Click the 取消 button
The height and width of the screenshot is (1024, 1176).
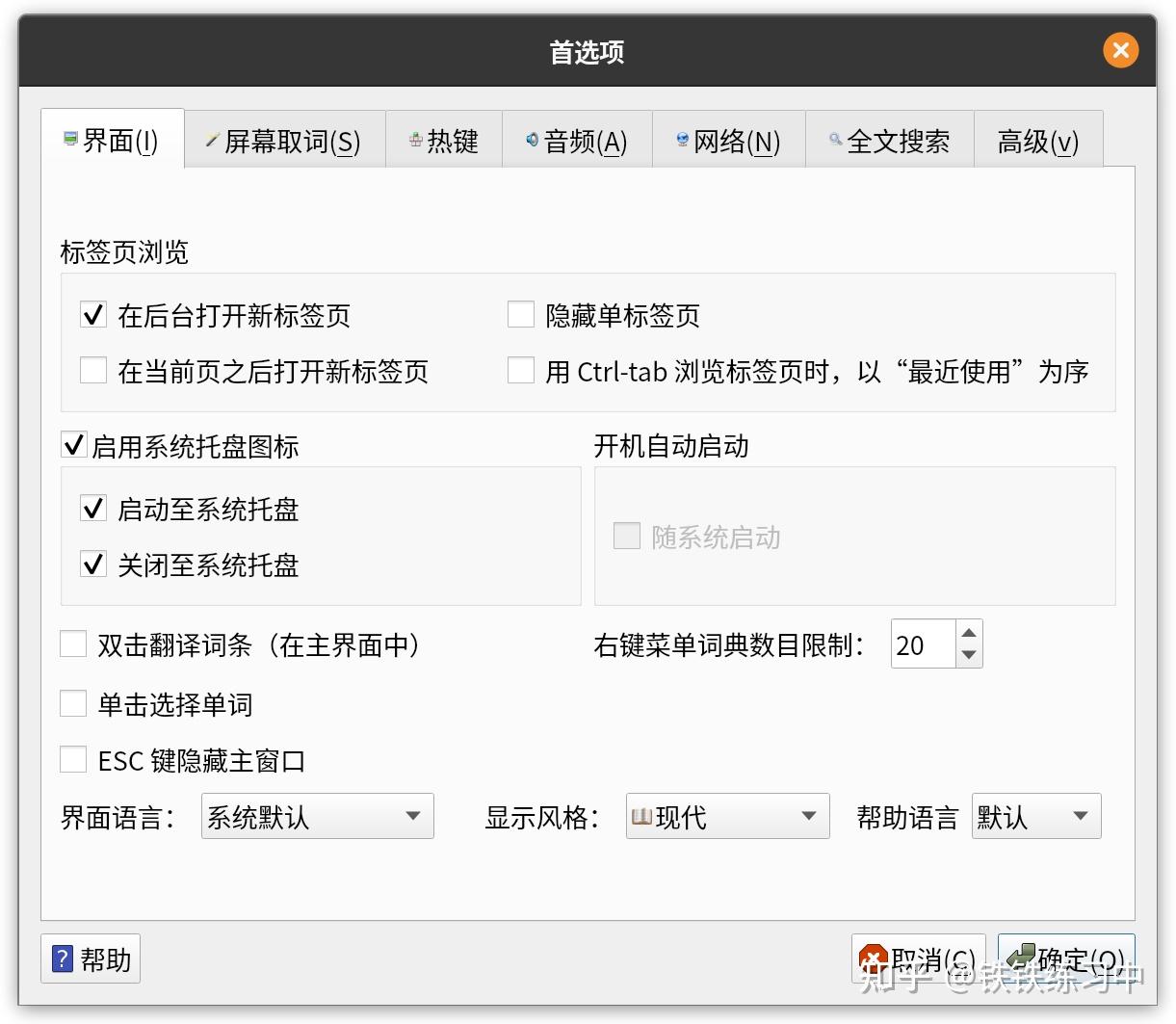point(919,958)
